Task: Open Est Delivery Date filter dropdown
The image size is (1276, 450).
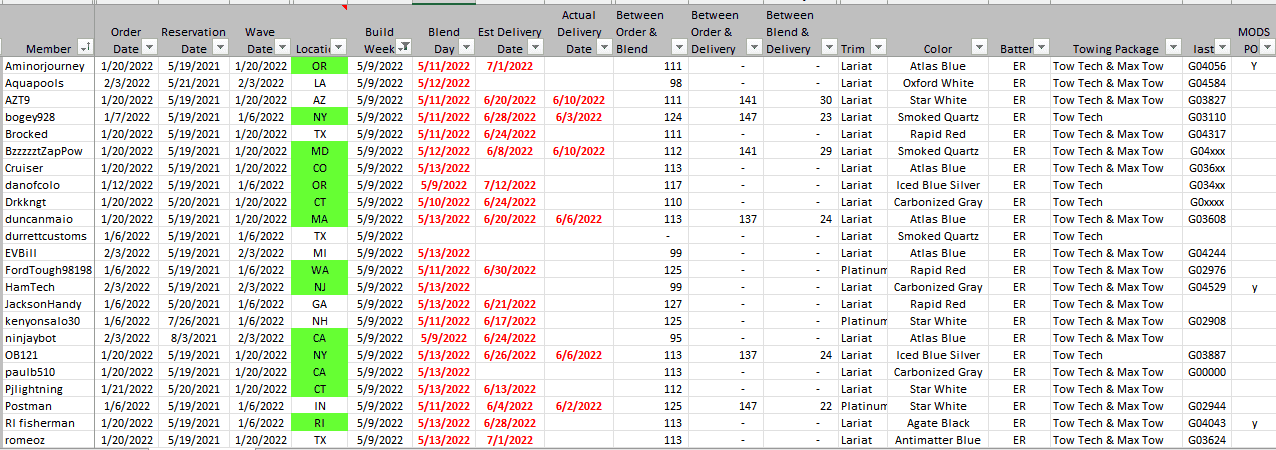Action: click(x=533, y=48)
